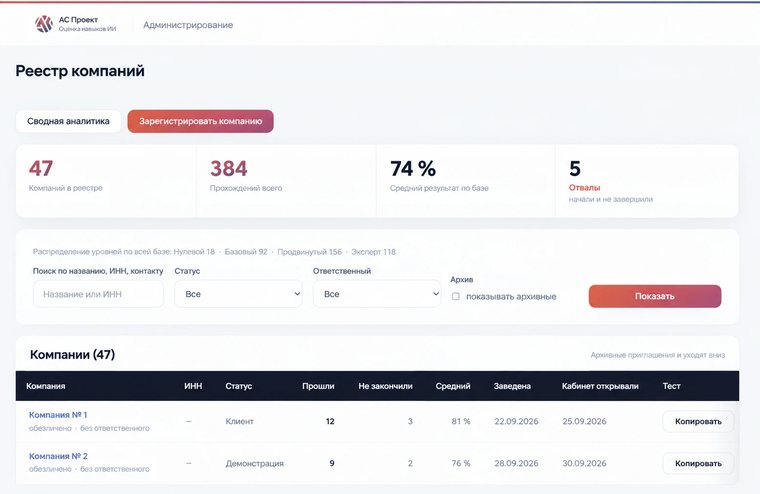
Task: Click the Компания column header
Action: (x=46, y=386)
